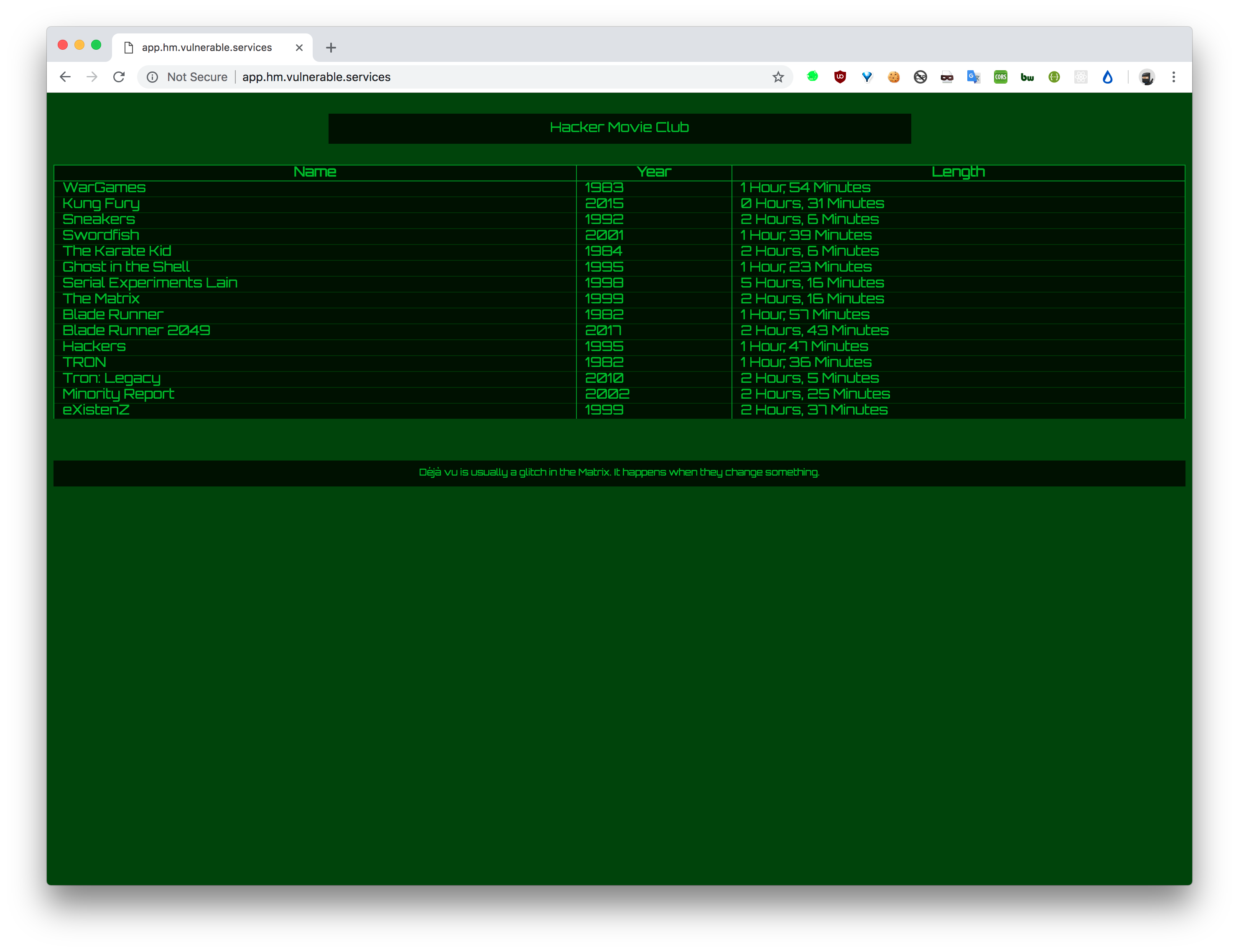1239x952 pixels.
Task: Bookmark this page with the star
Action: (778, 77)
